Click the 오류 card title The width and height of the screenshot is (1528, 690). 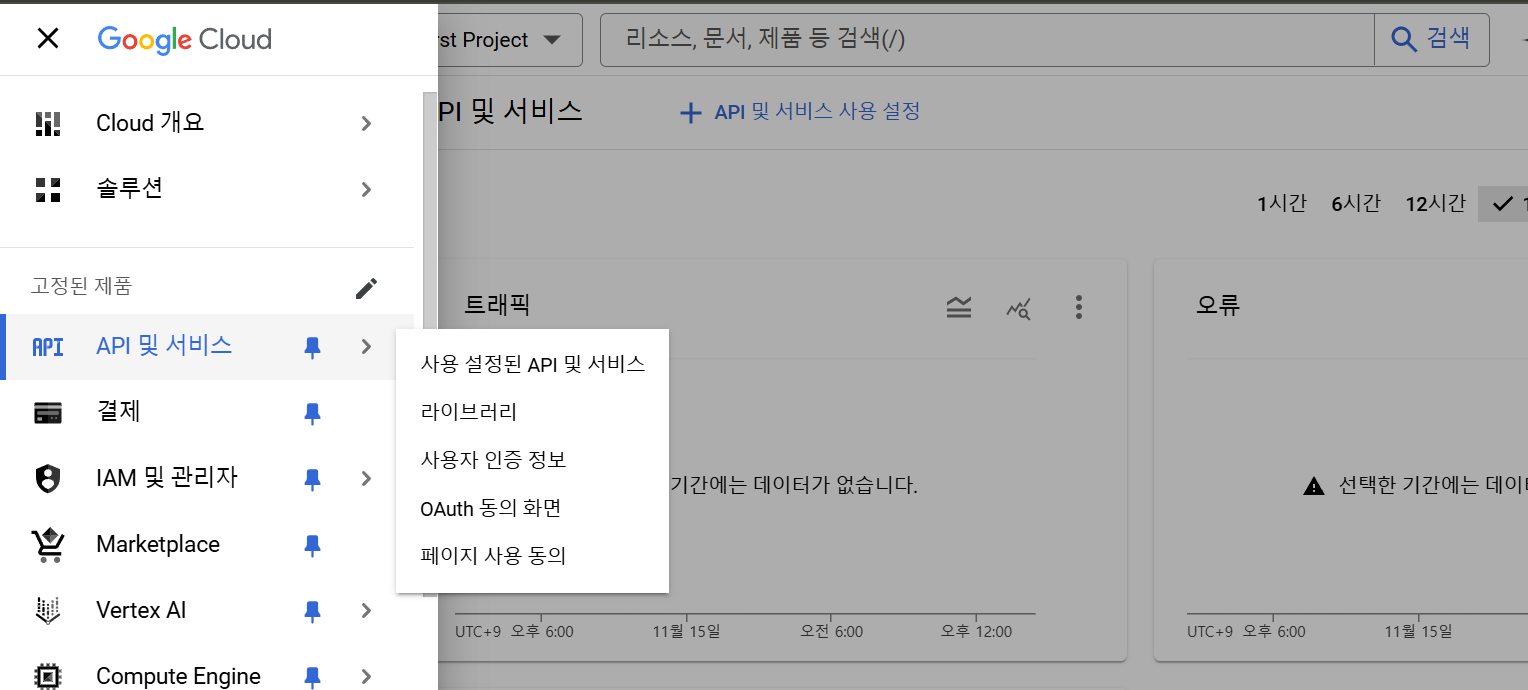point(1218,305)
